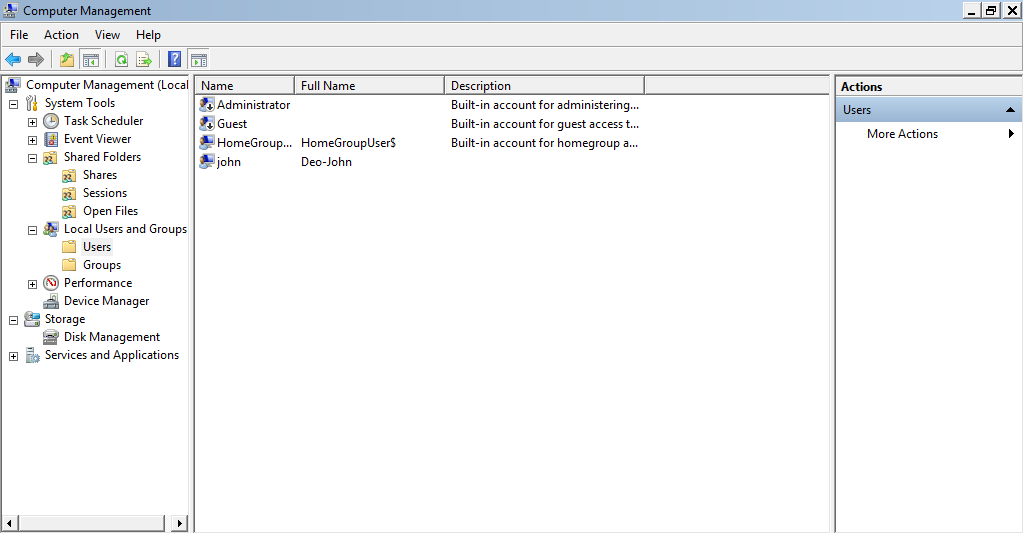
Task: Click the john user account icon
Action: tap(207, 162)
